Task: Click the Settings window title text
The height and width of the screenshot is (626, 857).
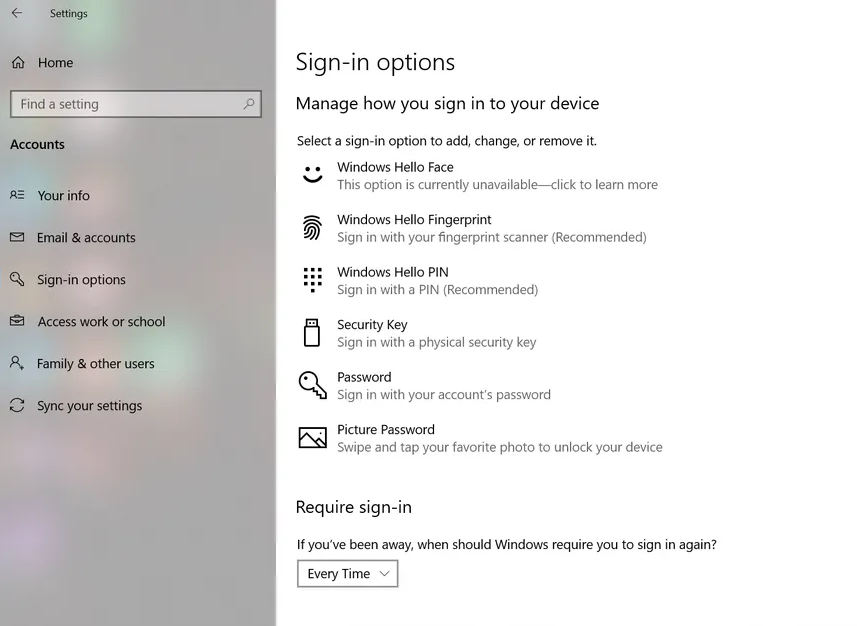Action: point(68,14)
